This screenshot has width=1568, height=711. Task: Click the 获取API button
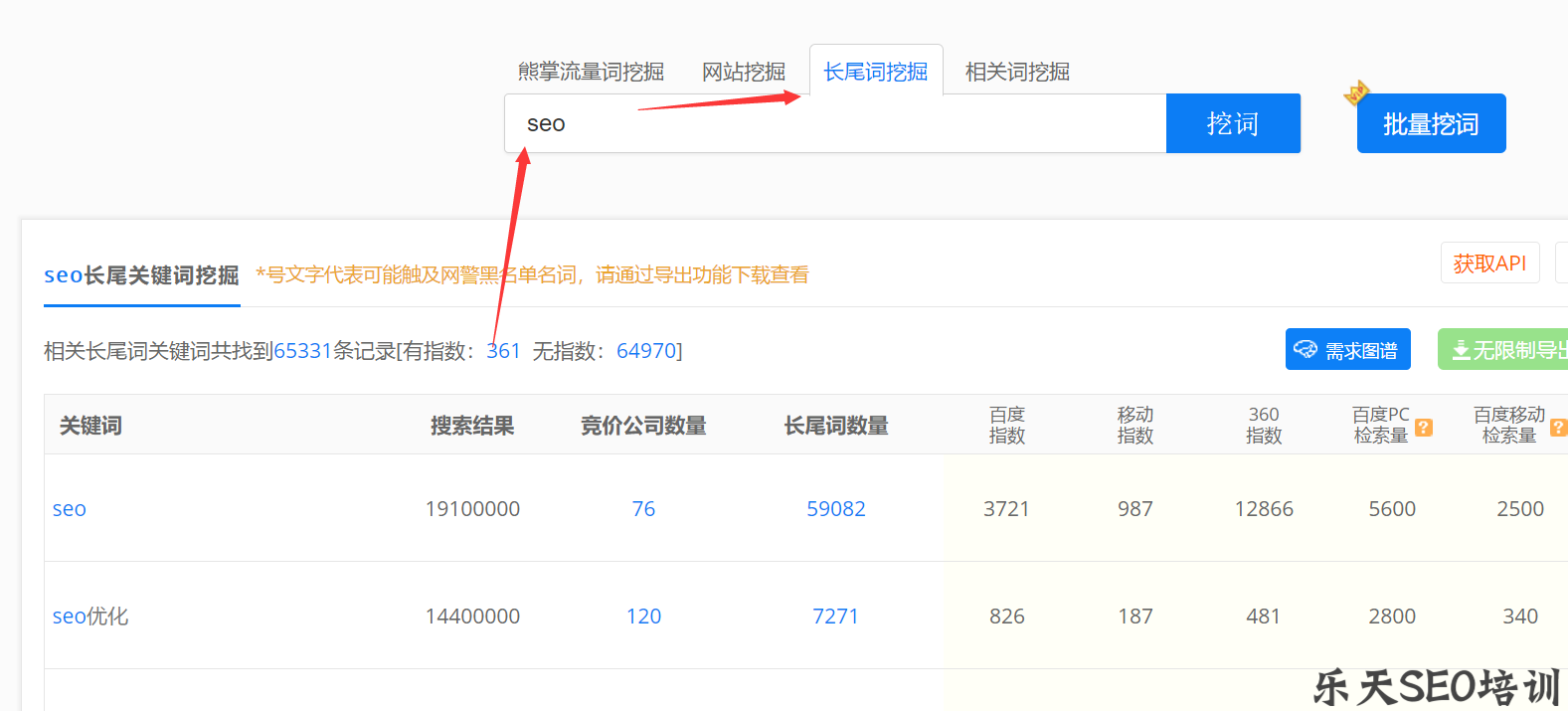coord(1488,264)
